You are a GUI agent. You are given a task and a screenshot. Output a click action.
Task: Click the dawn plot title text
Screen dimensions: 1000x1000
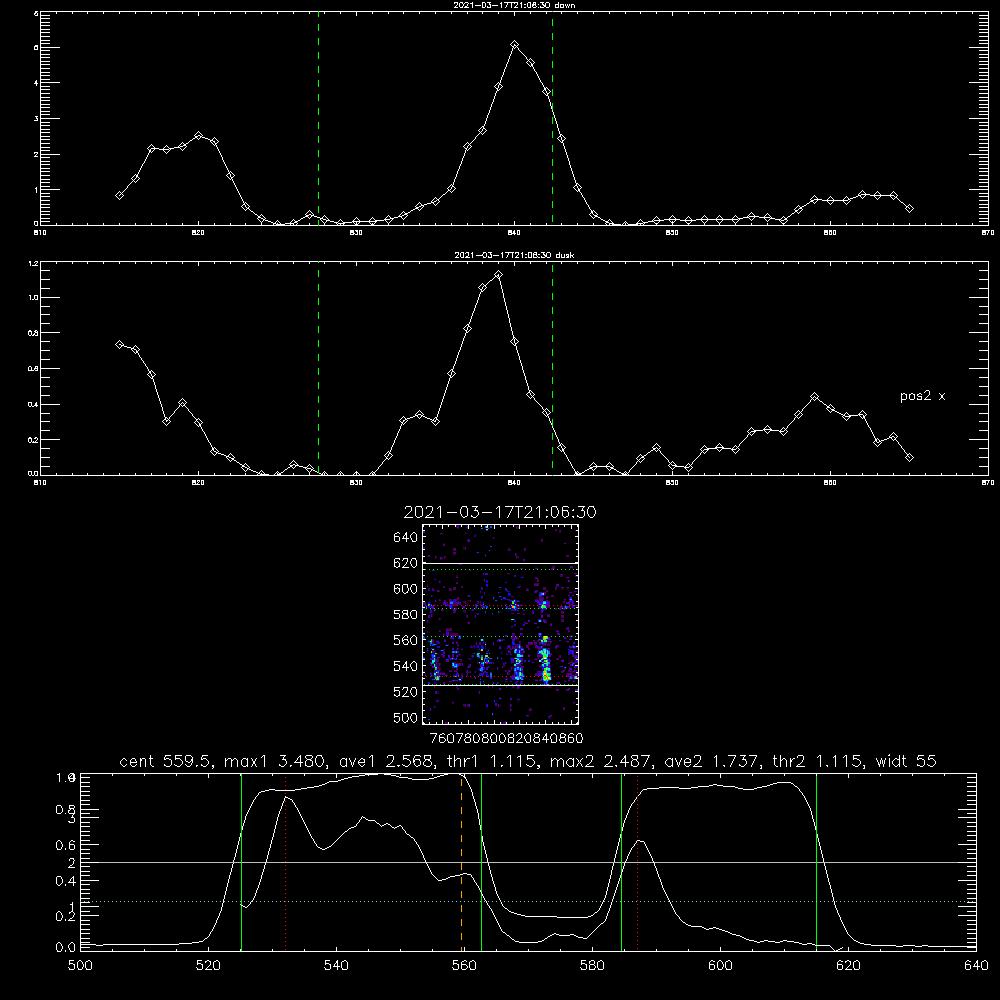tap(514, 5)
